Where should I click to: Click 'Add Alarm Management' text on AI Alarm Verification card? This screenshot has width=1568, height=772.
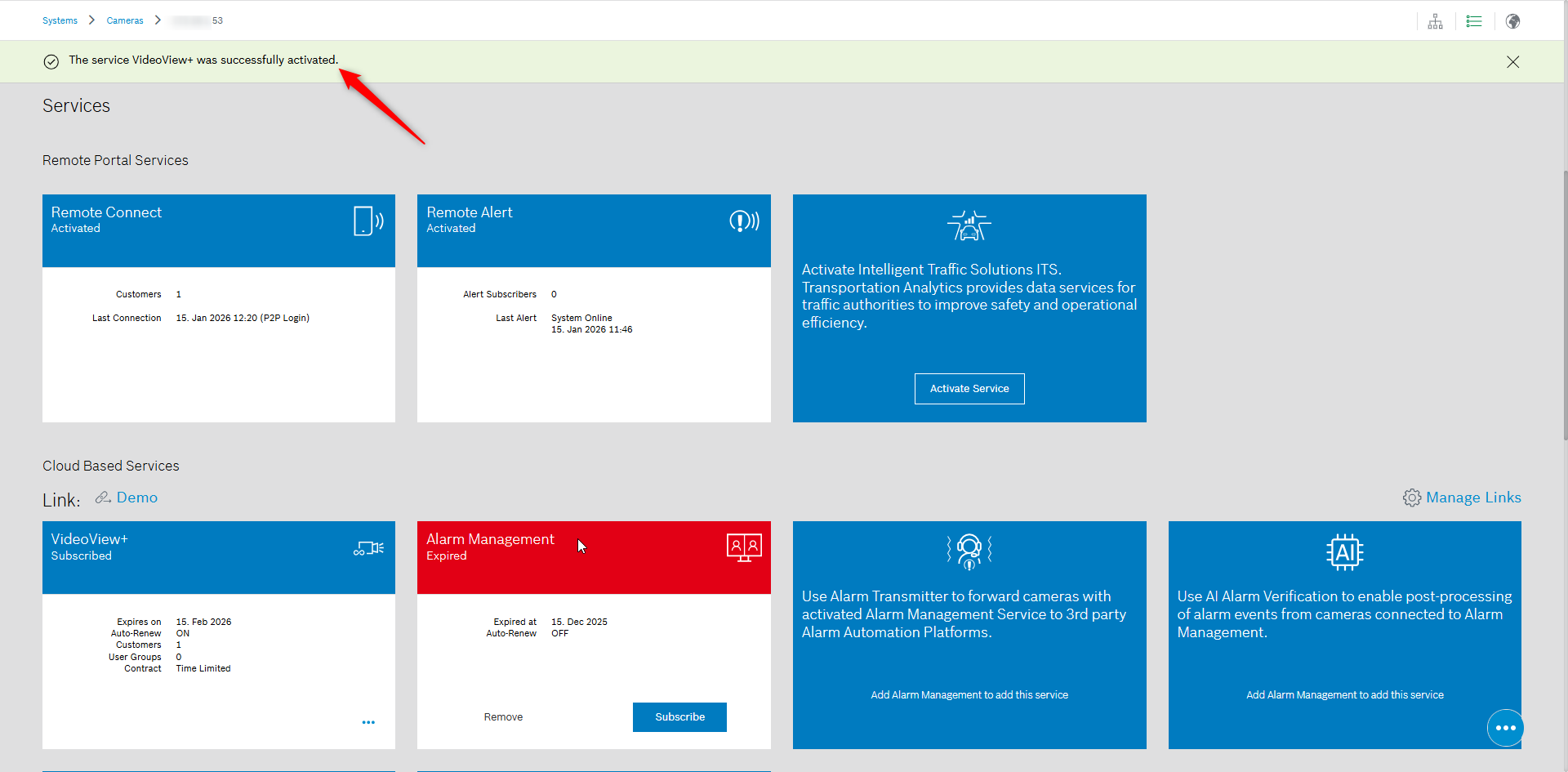(x=1345, y=695)
